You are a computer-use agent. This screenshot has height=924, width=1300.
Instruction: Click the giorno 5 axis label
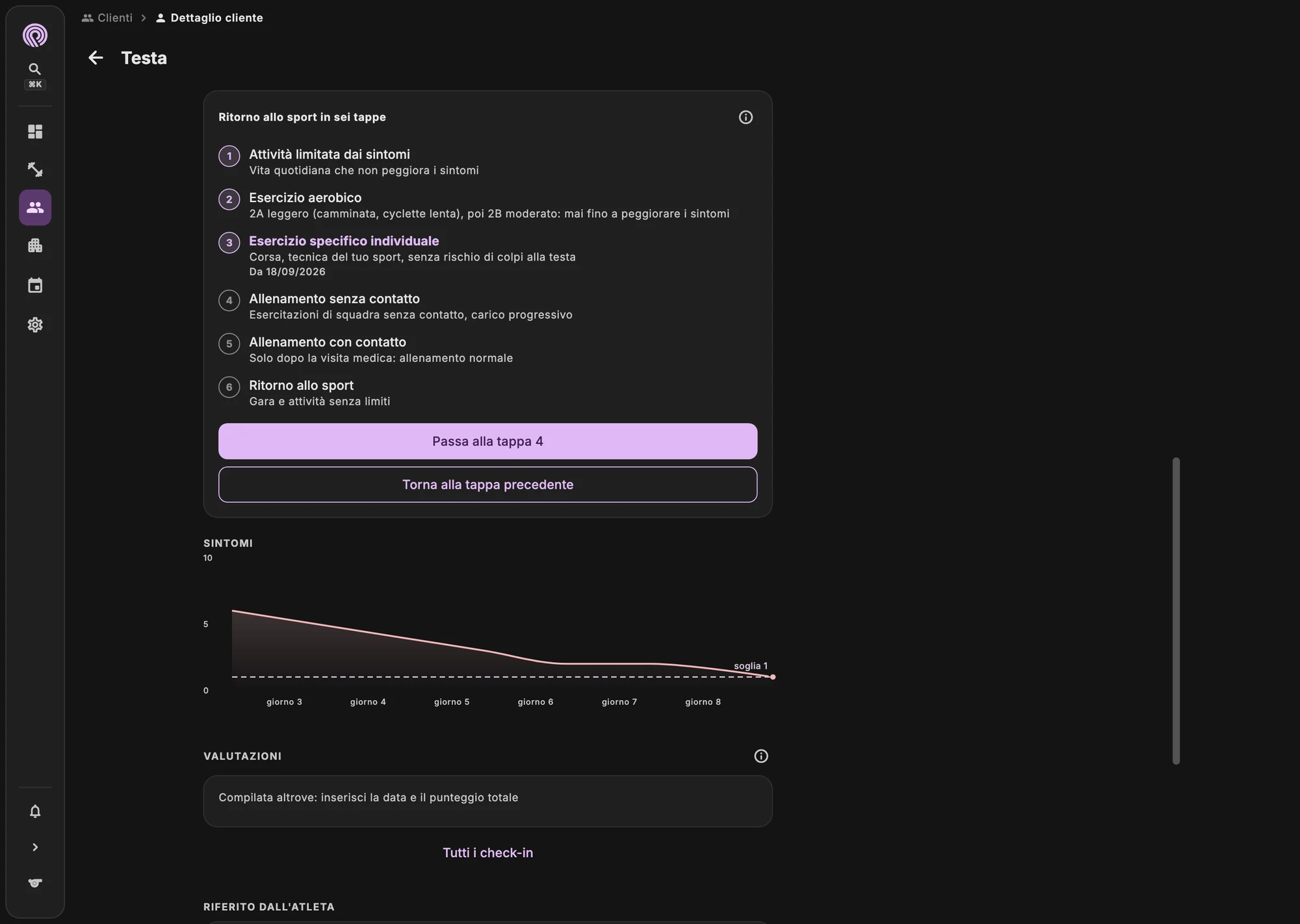point(452,702)
